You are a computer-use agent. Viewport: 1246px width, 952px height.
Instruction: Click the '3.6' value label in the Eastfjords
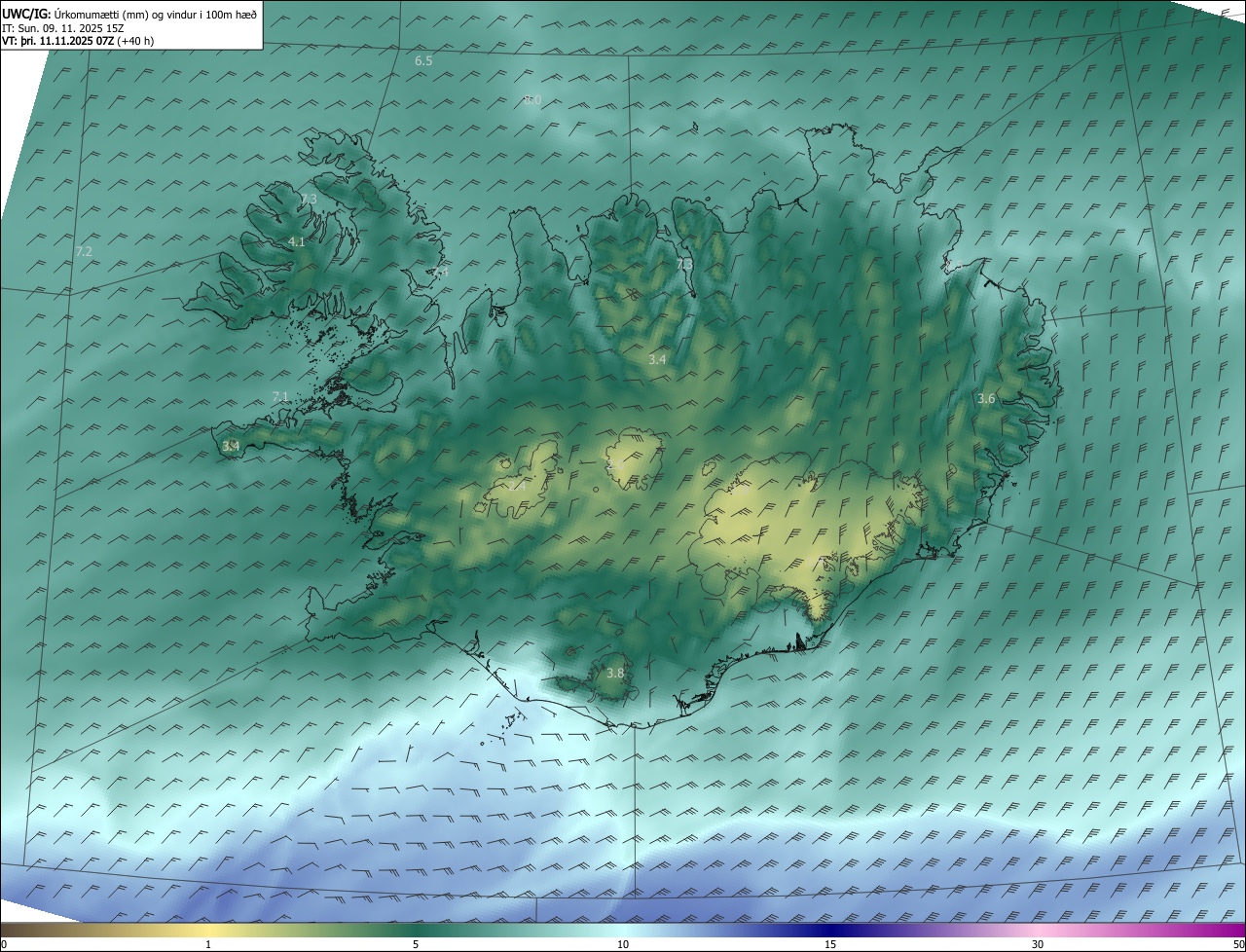tap(986, 399)
